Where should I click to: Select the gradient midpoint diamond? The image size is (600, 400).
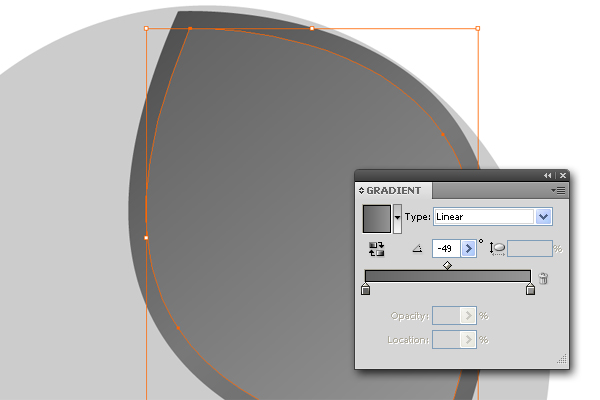447,265
